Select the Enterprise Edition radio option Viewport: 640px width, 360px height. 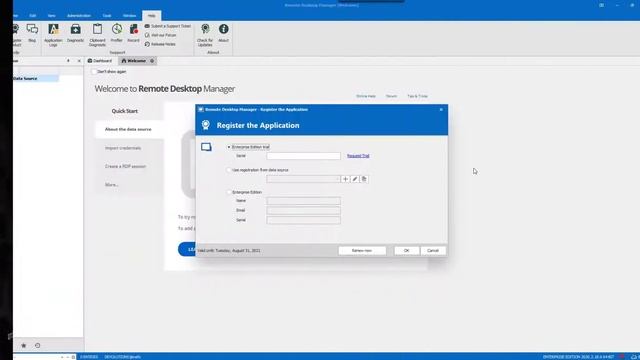pyautogui.click(x=229, y=192)
